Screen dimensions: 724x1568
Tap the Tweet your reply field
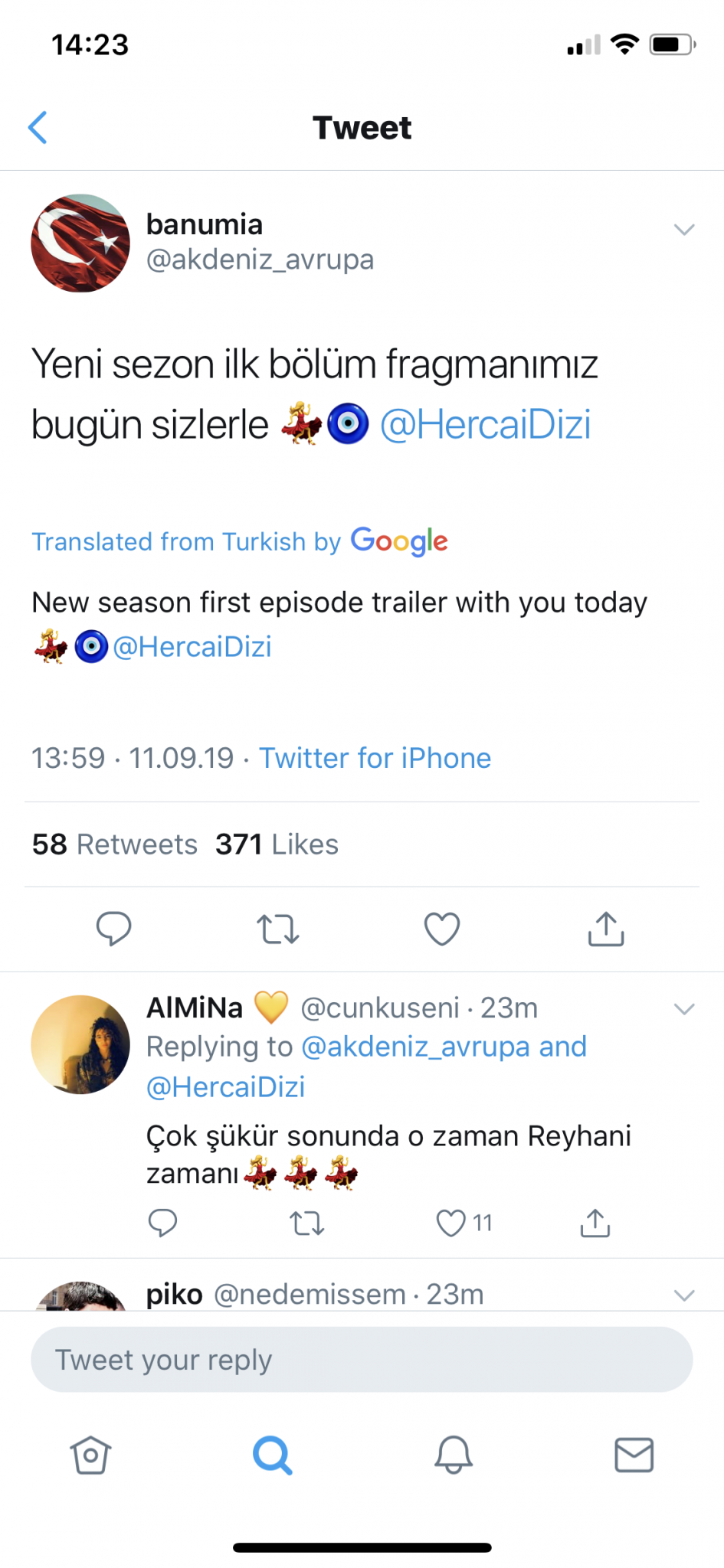[x=362, y=1359]
